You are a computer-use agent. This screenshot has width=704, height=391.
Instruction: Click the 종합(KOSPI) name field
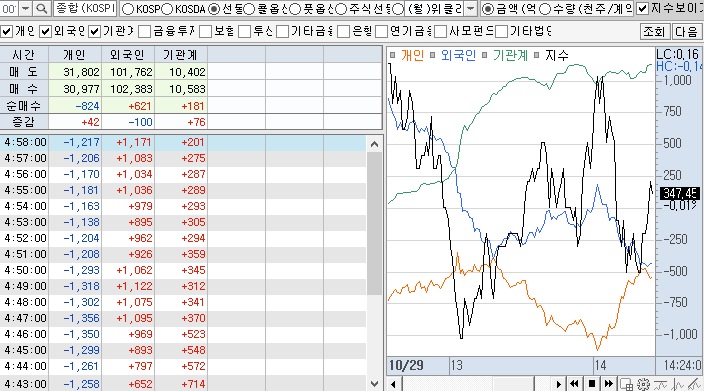[85, 9]
